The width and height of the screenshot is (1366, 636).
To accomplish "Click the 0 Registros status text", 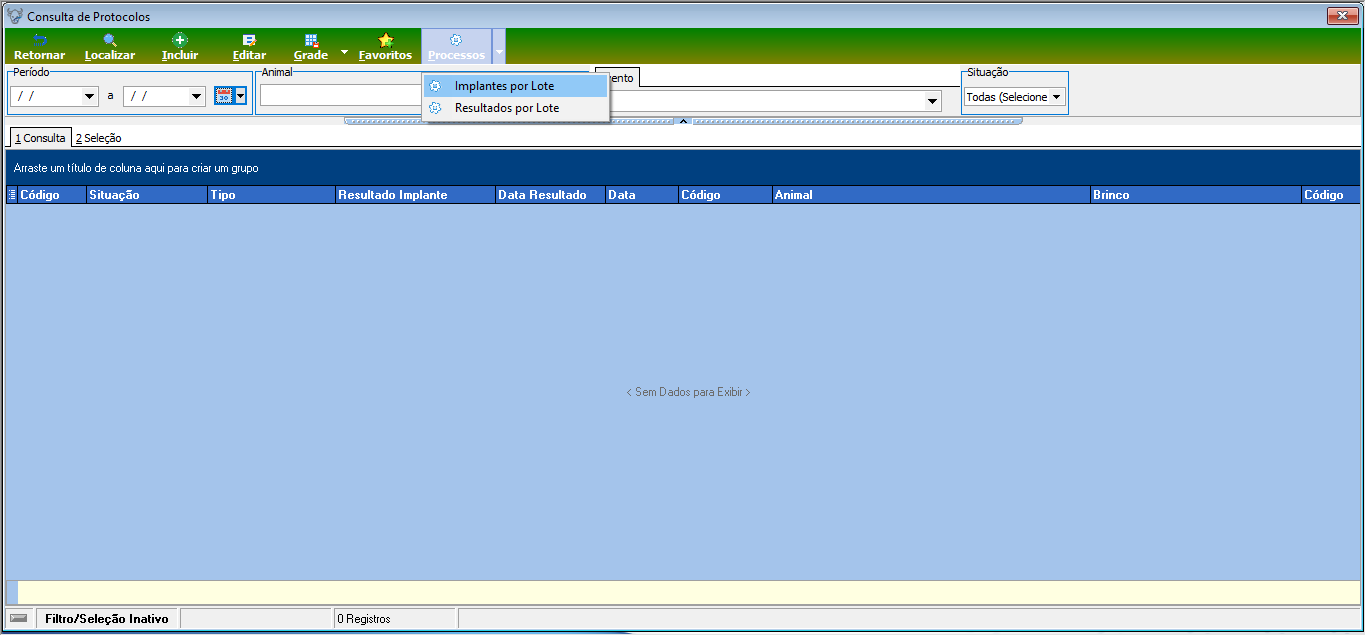I will [x=364, y=619].
